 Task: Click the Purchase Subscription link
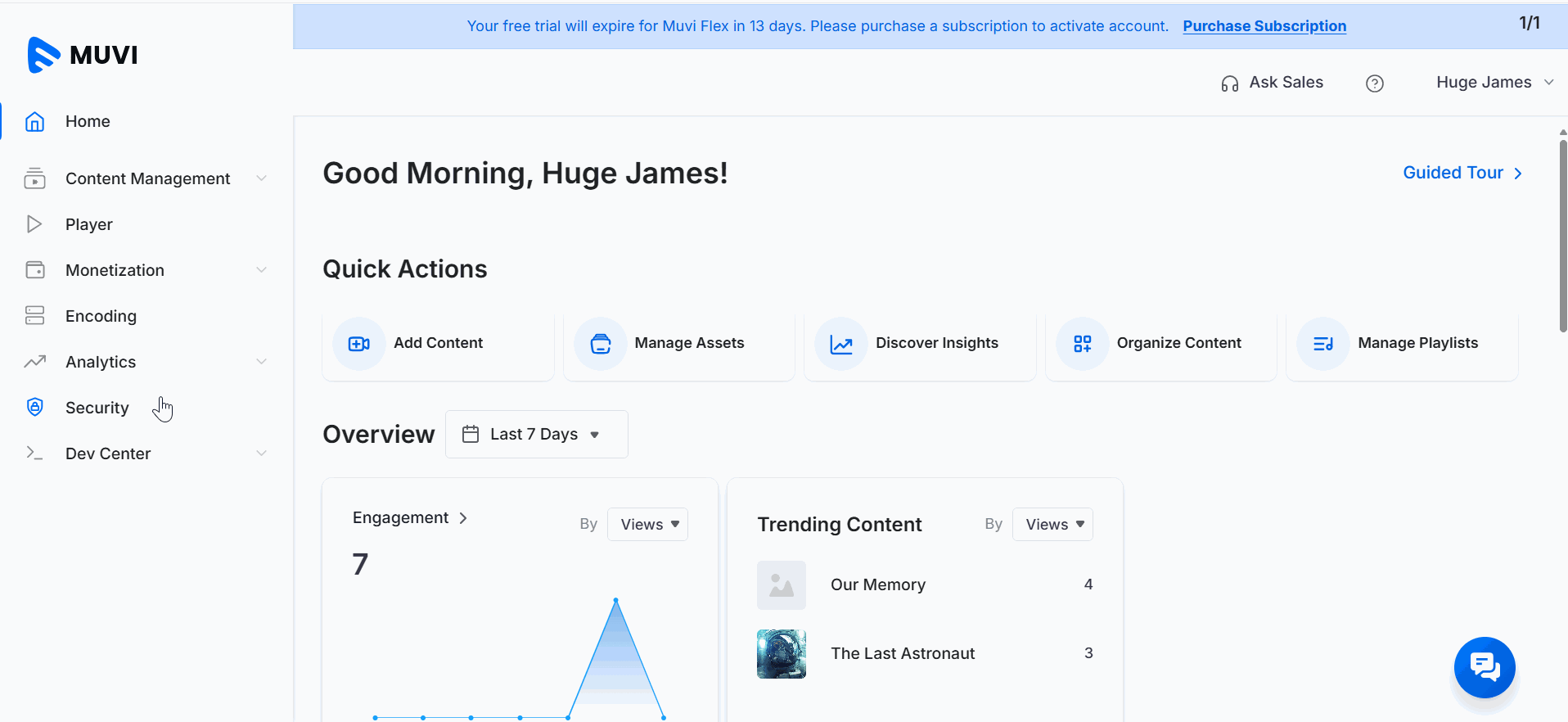pos(1264,26)
